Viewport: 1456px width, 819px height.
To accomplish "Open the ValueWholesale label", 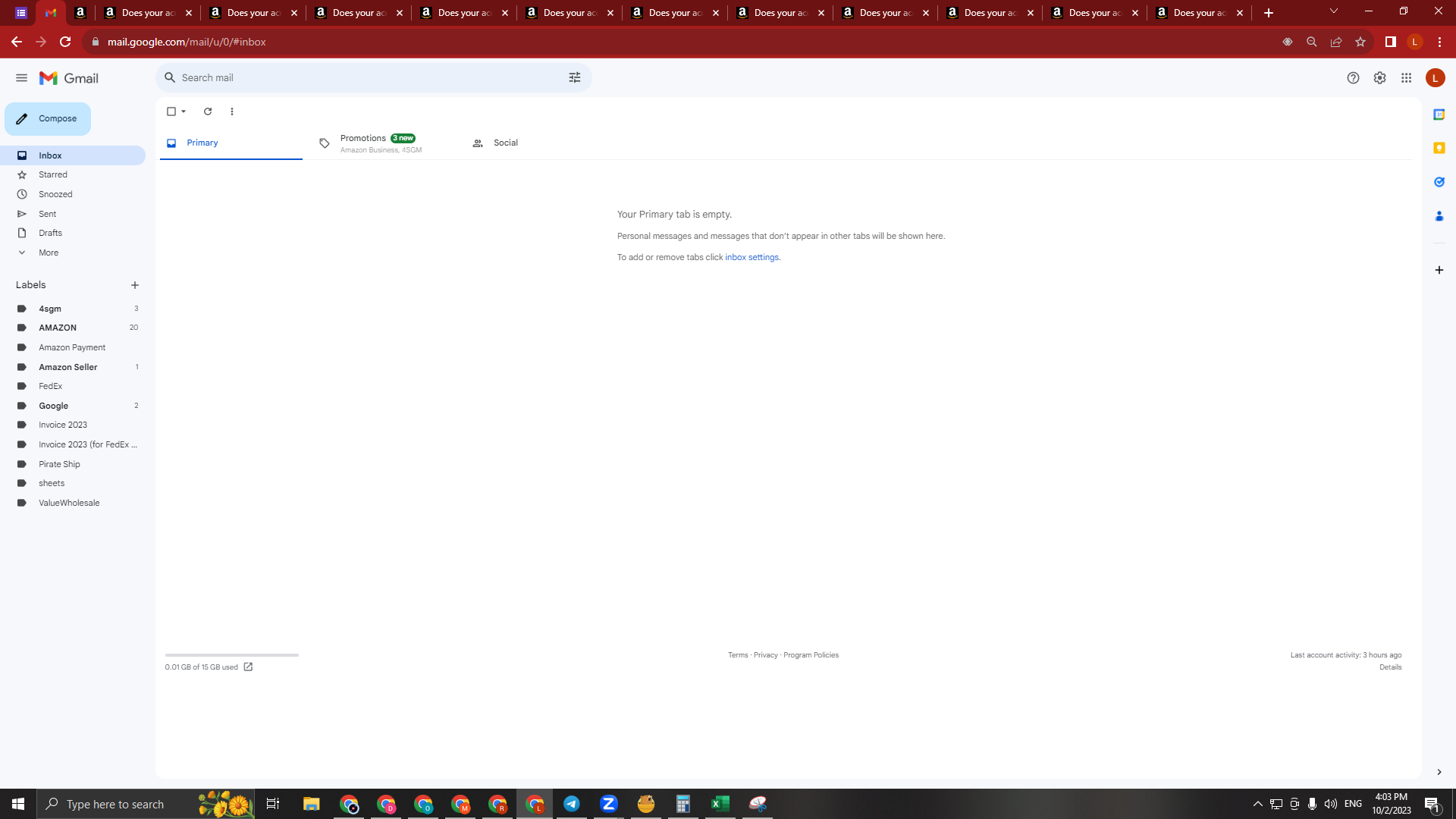I will coord(73,503).
